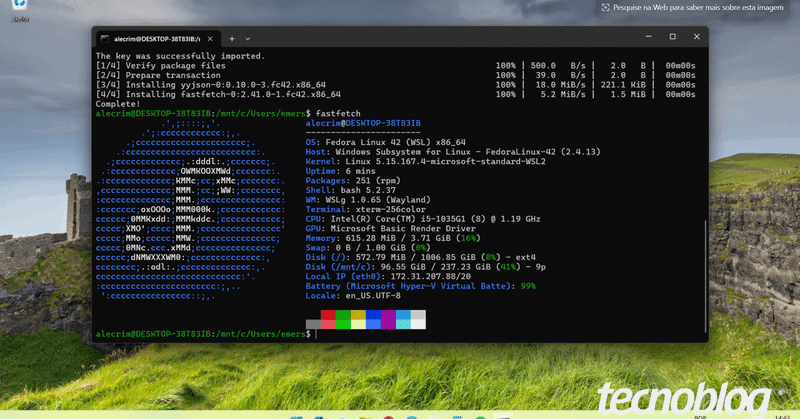Click the 'Complete!' message
This screenshot has height=419, width=800.
click(x=118, y=104)
